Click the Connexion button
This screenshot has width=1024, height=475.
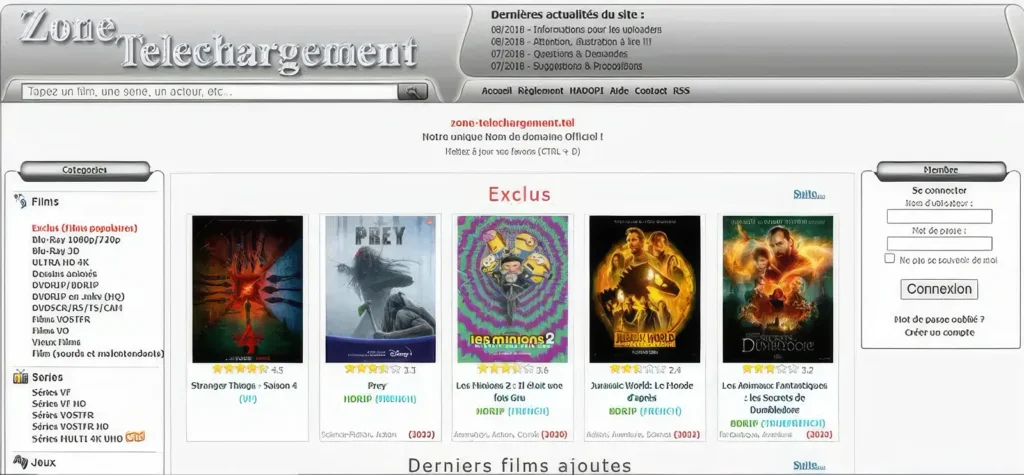(x=939, y=289)
